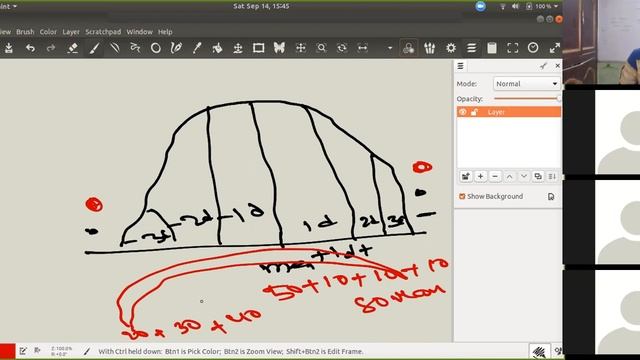Screen dimensions: 640x360
Task: Open the Scratchpad menu
Action: point(103,32)
